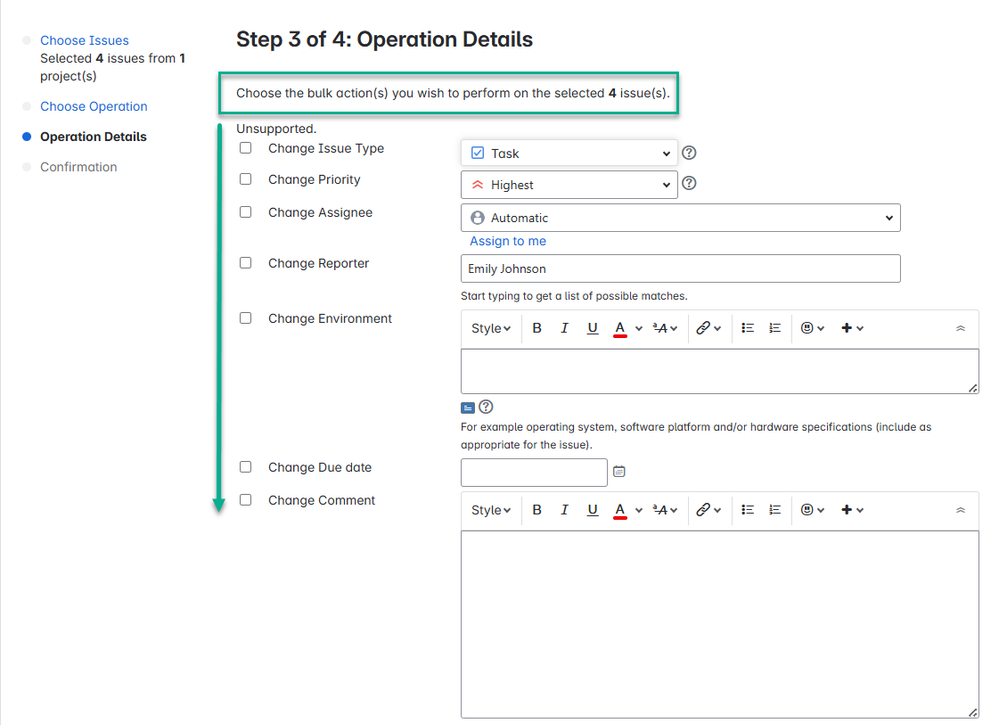Collapse the Comment editor toolbar
The image size is (999, 725).
click(961, 510)
